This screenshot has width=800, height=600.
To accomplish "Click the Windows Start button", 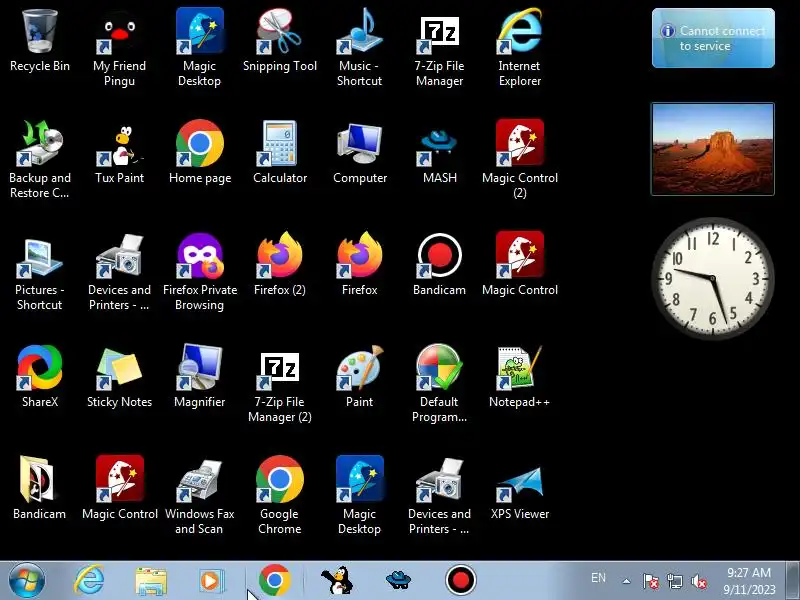I will [27, 581].
